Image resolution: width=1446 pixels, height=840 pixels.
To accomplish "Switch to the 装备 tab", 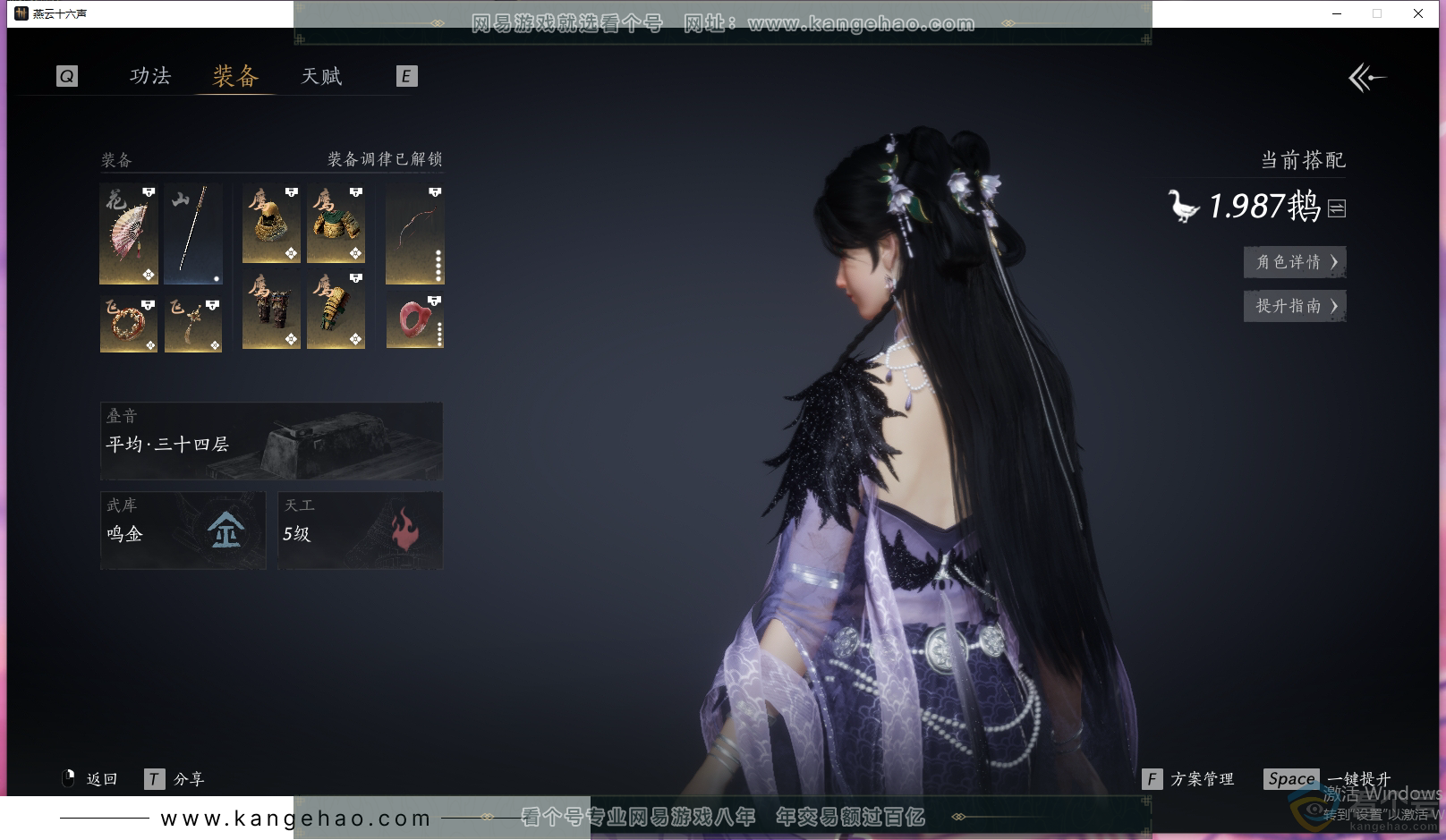I will tap(235, 76).
